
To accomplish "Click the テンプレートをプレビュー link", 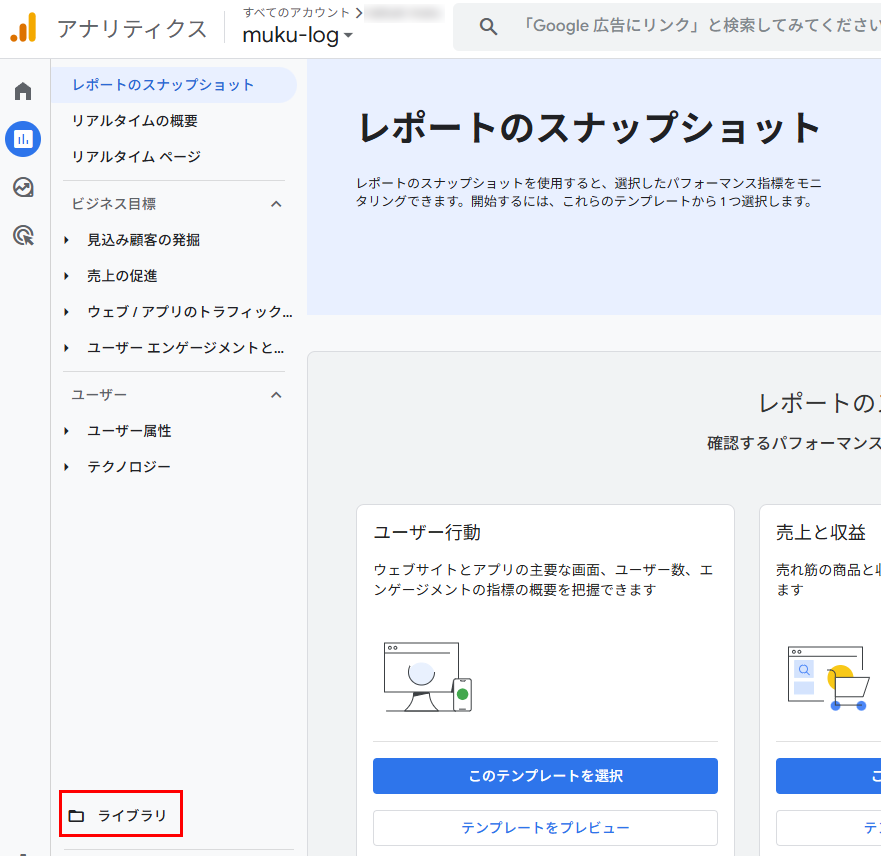I will tap(545, 828).
